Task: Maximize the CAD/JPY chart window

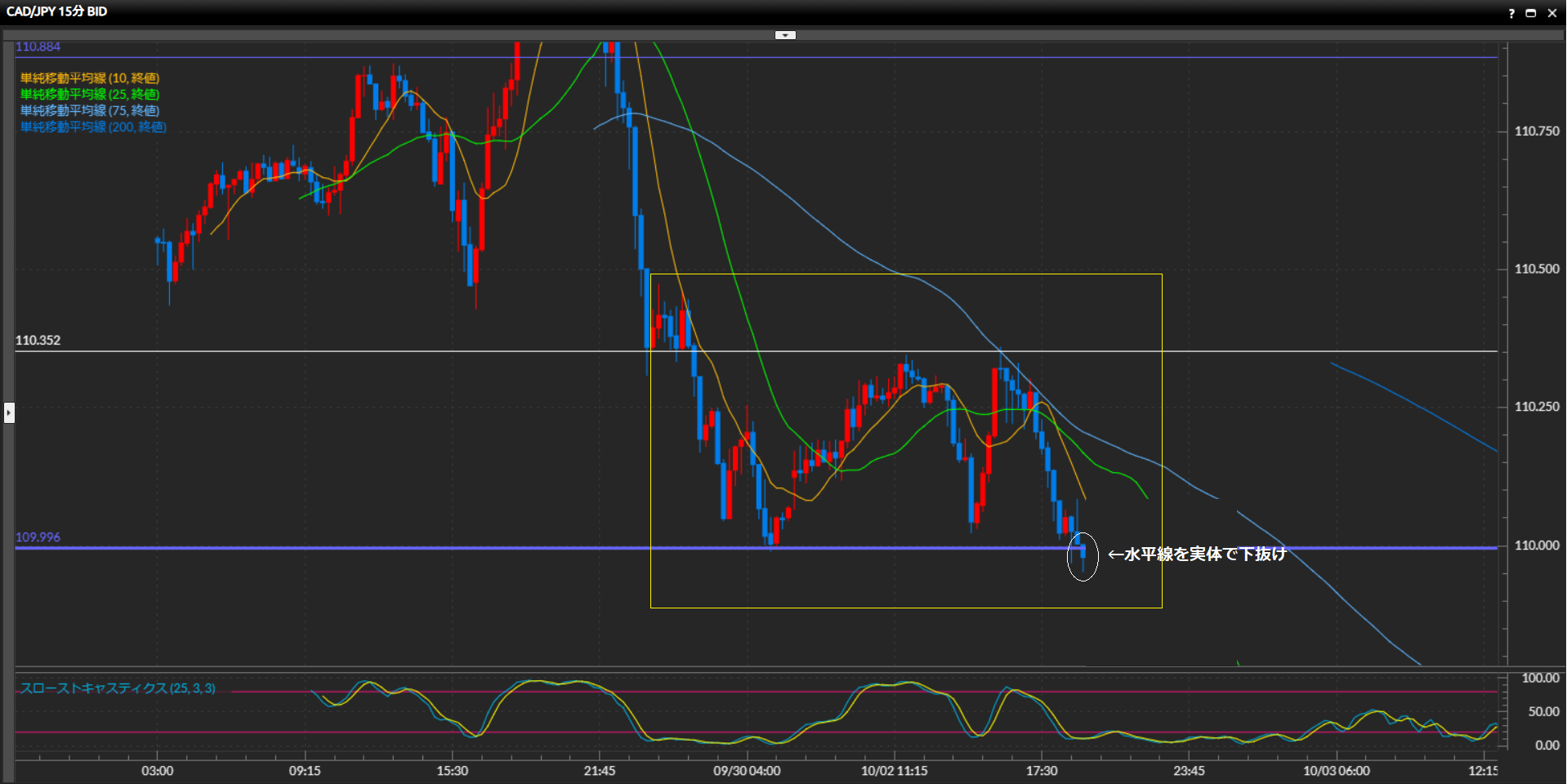Action: [1531, 13]
